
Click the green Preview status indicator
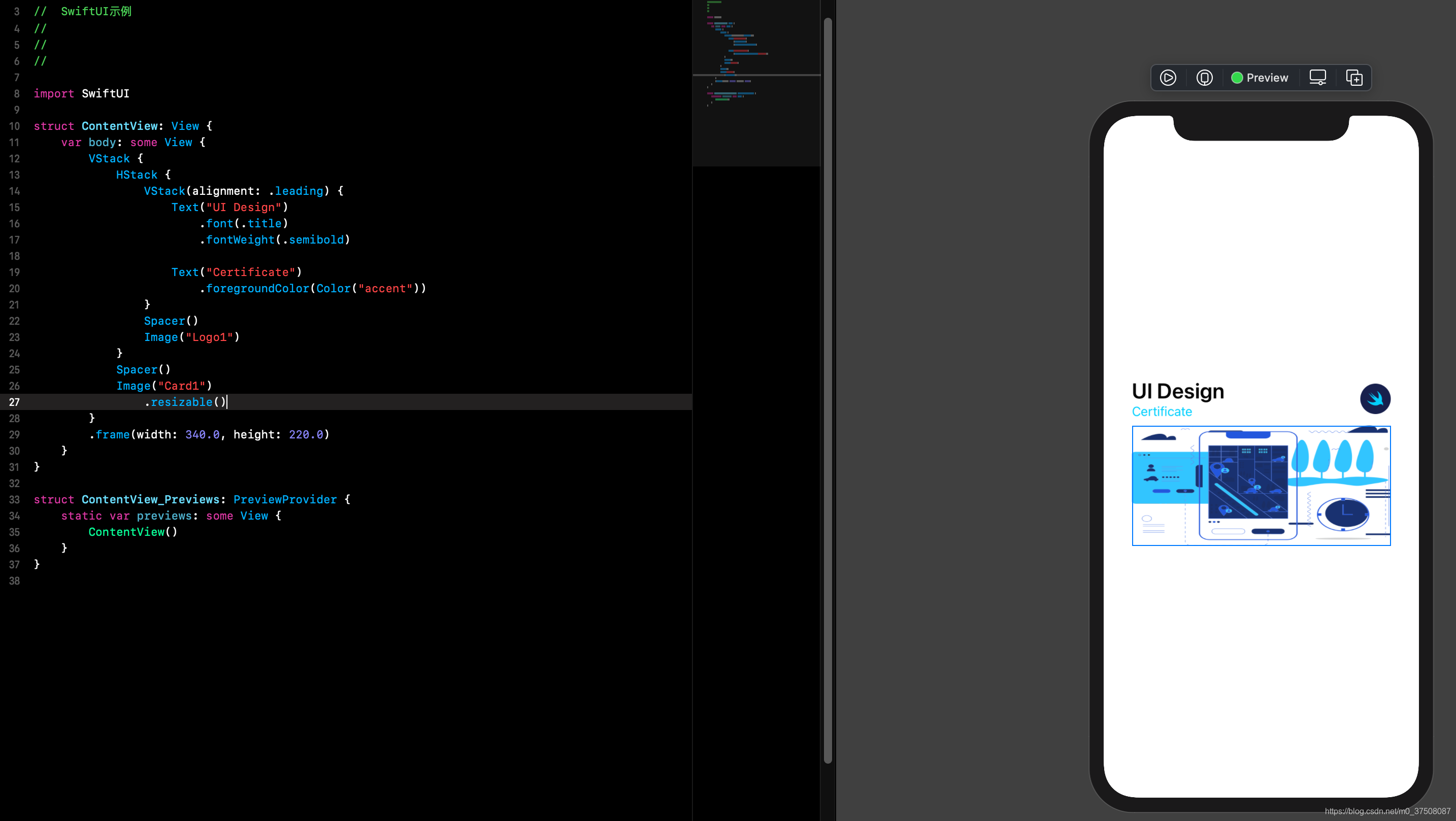pyautogui.click(x=1237, y=78)
